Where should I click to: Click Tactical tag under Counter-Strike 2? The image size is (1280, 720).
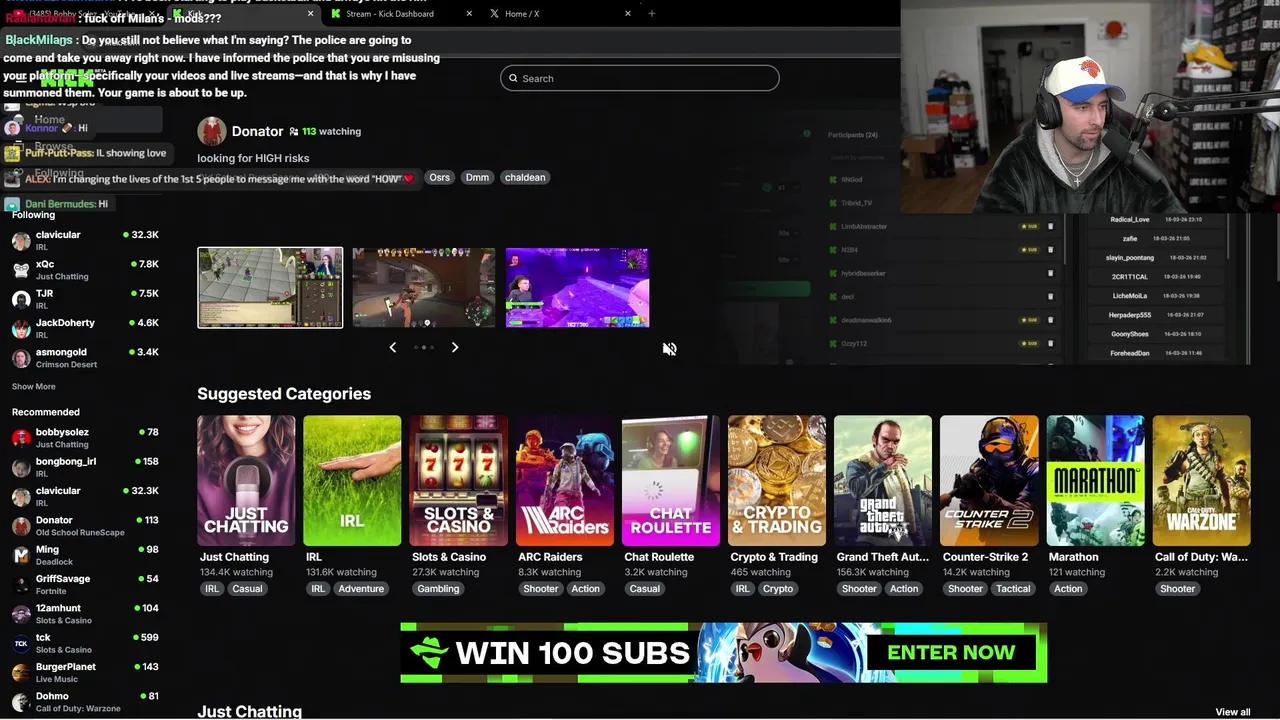coord(1013,589)
